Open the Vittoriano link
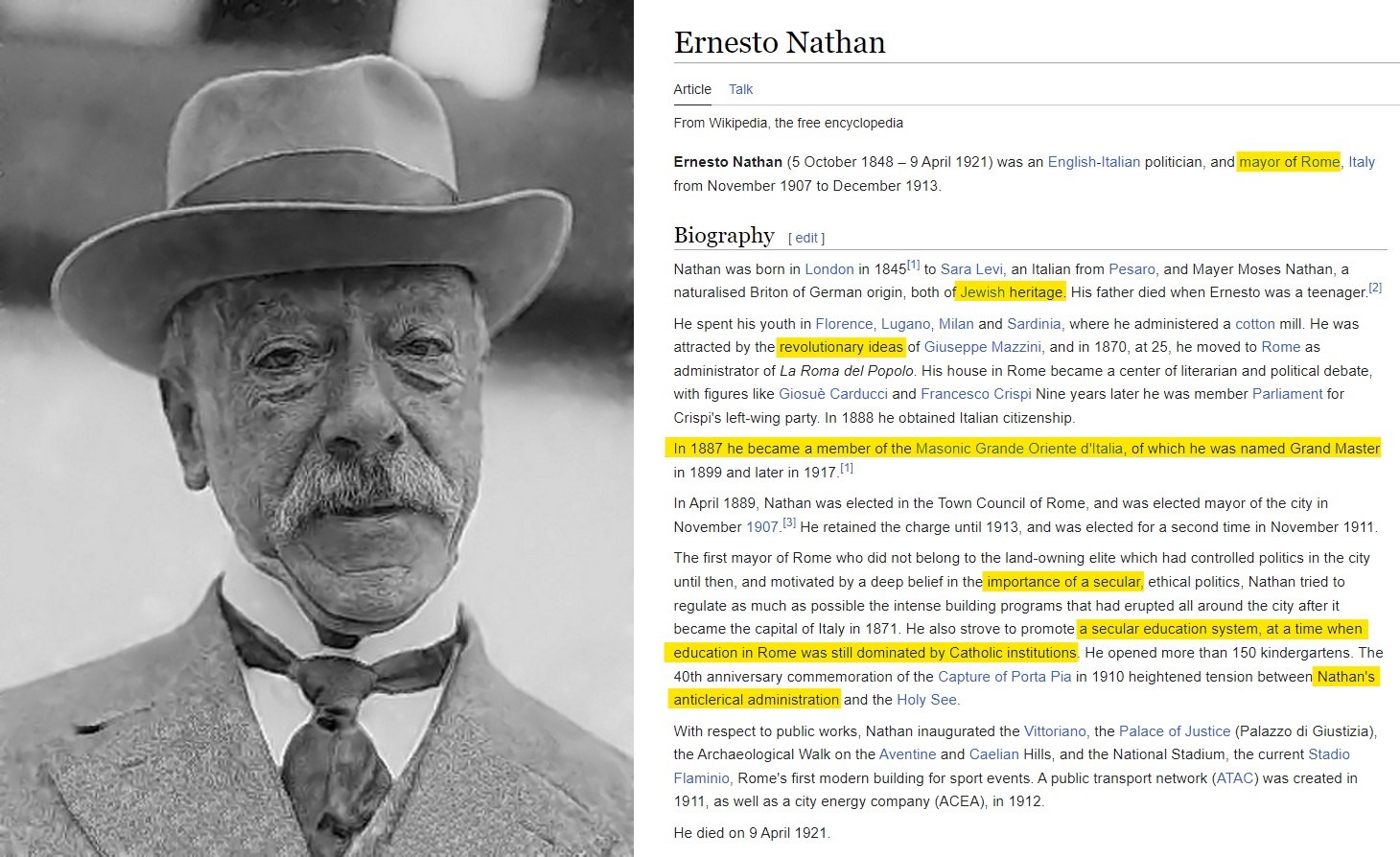The image size is (1400, 857). pyautogui.click(x=1056, y=731)
